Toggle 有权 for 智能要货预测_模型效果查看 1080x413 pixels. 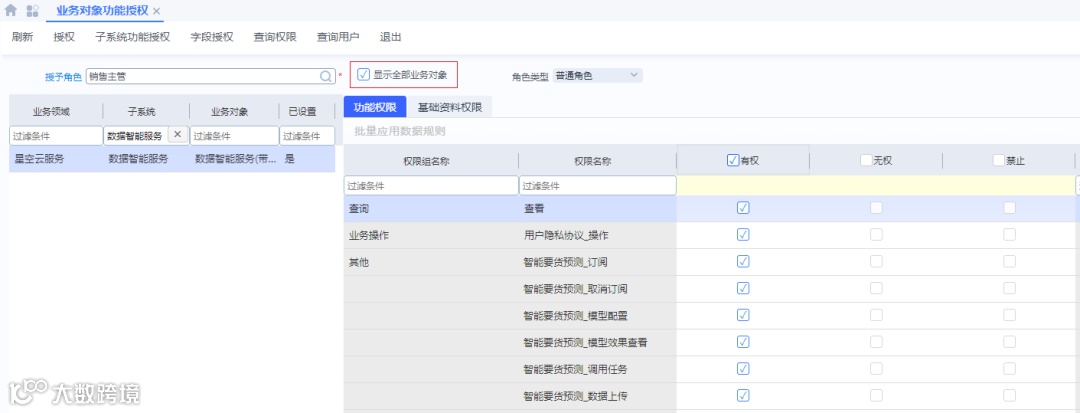tap(742, 342)
